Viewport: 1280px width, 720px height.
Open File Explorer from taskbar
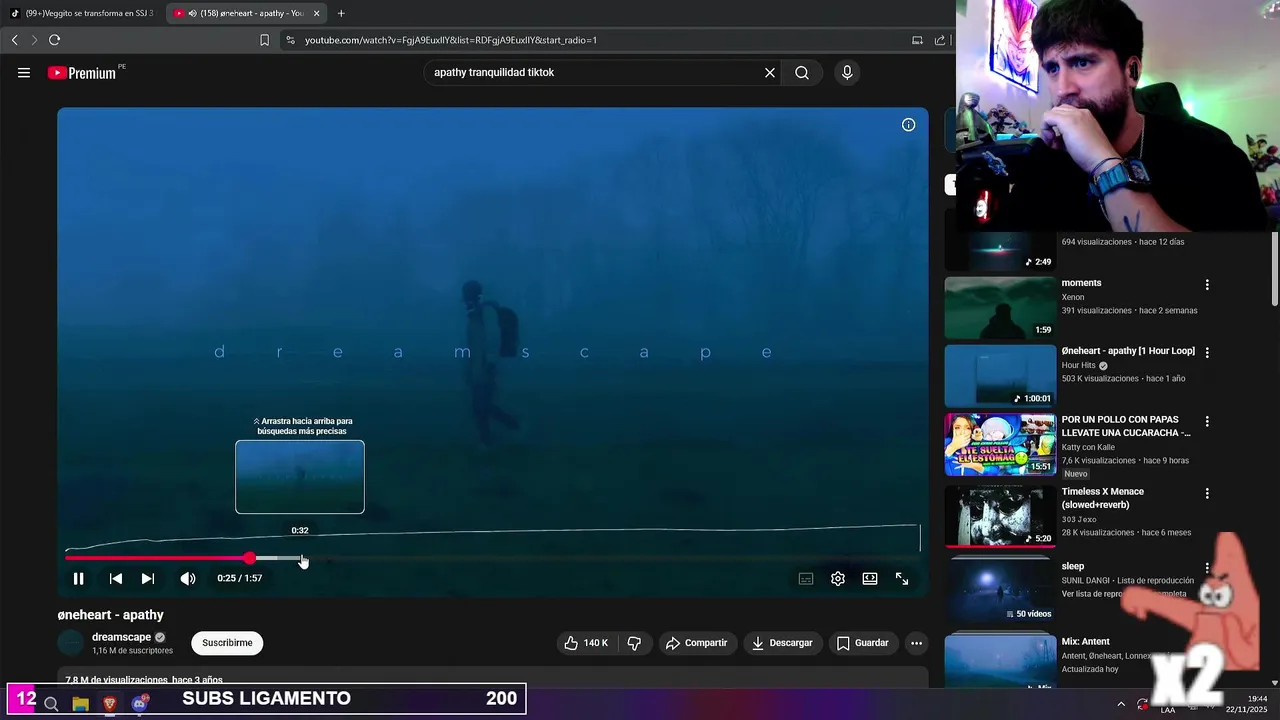pyautogui.click(x=80, y=704)
